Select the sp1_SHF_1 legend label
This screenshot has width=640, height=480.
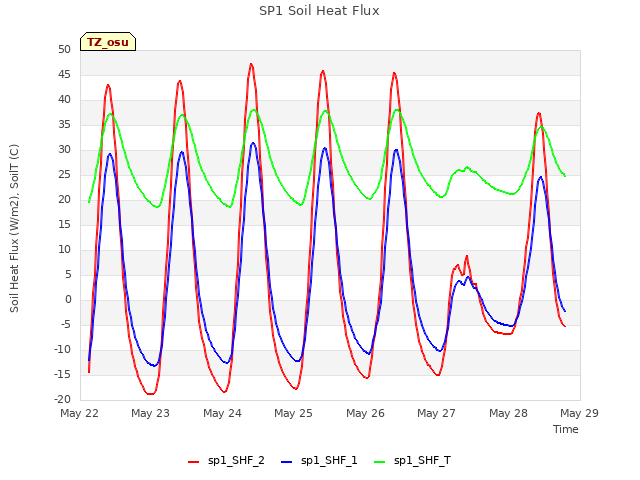329,461
